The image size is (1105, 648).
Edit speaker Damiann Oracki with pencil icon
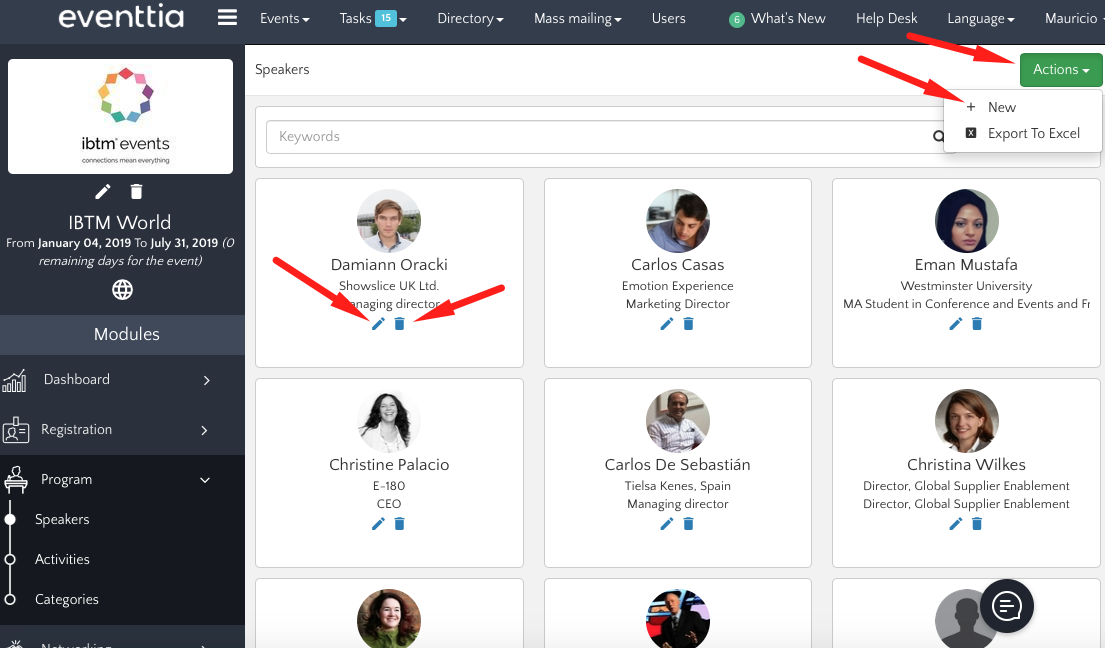coord(378,324)
